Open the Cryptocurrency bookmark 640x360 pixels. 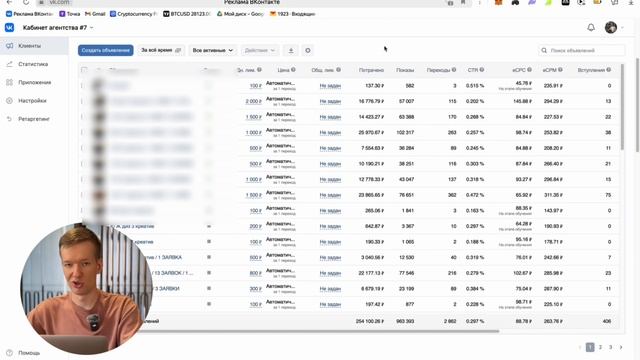133,14
